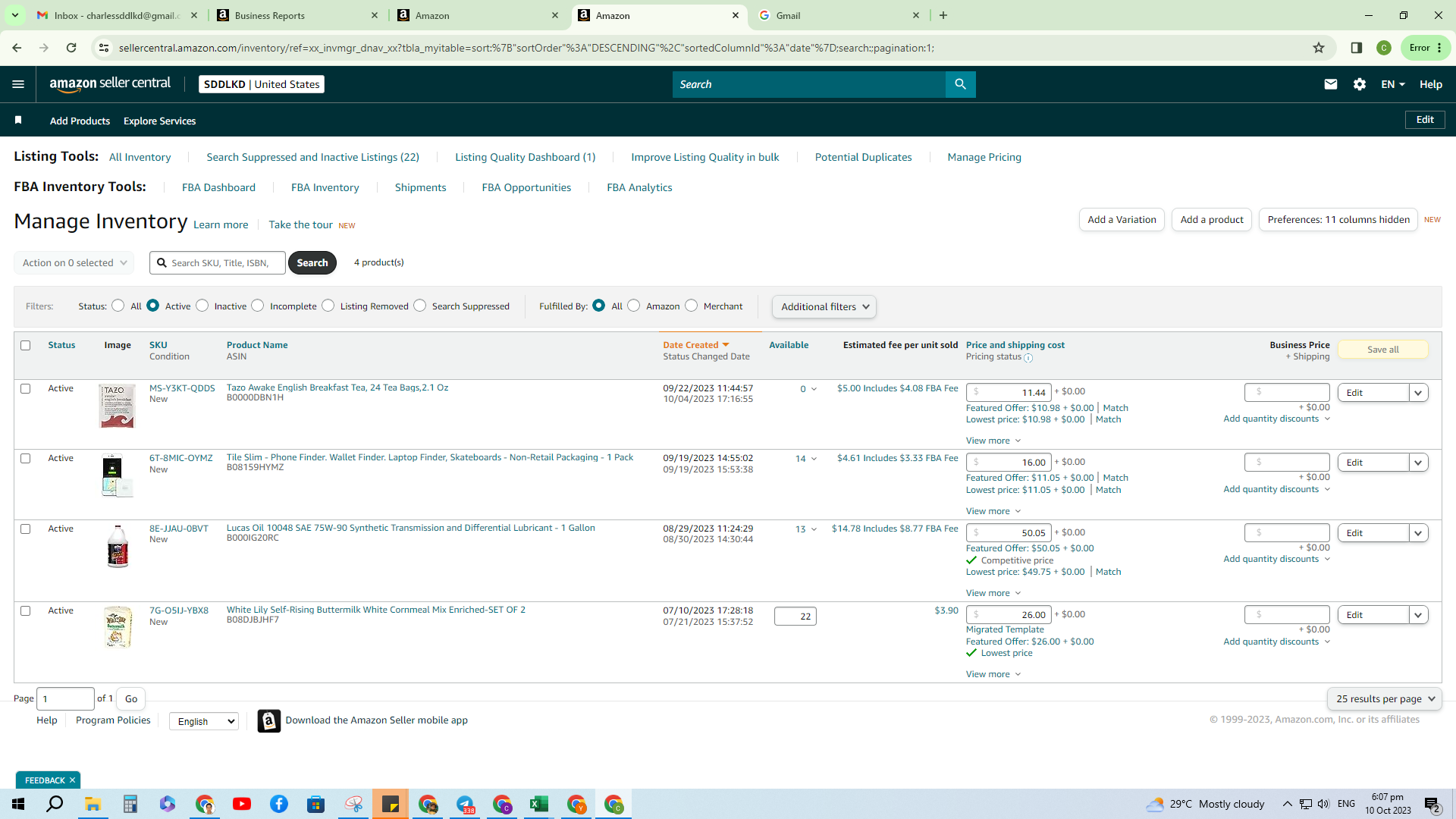
Task: Open the browser side panel icon
Action: tap(1357, 48)
